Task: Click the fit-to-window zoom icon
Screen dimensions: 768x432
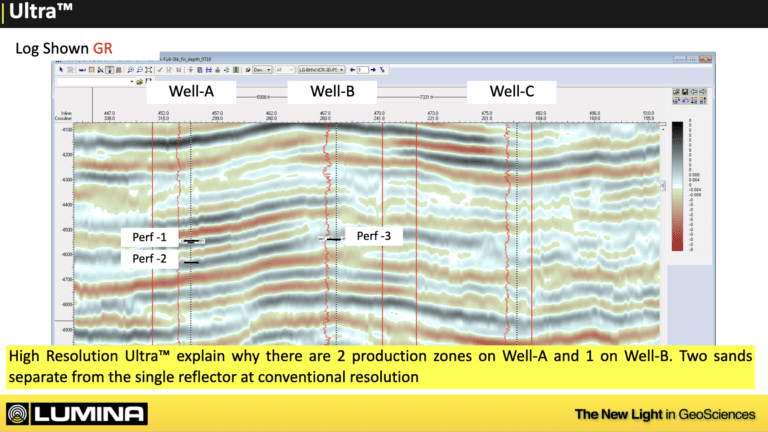Action: click(148, 70)
